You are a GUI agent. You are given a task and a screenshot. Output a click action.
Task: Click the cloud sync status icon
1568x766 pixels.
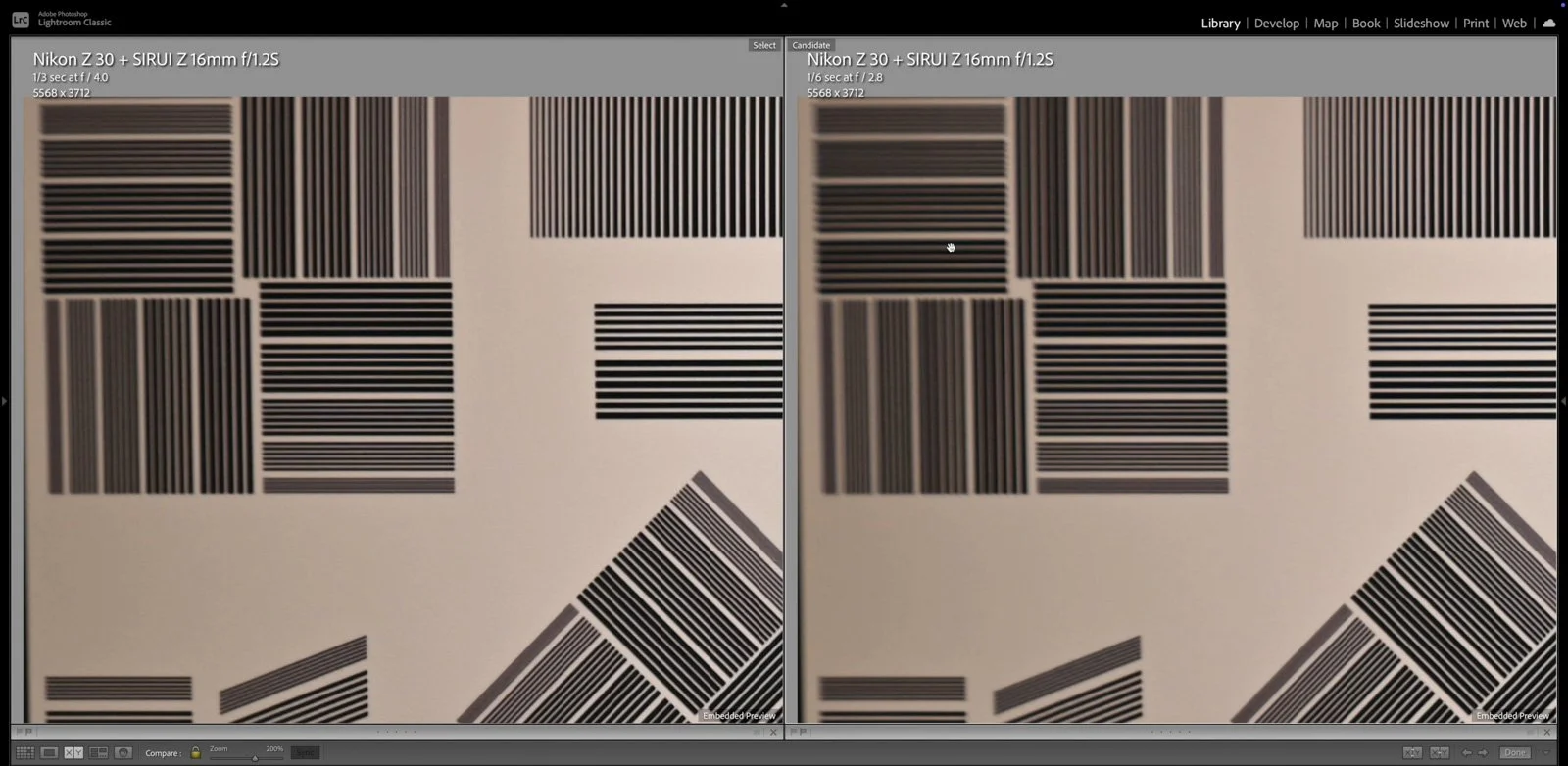1549,23
